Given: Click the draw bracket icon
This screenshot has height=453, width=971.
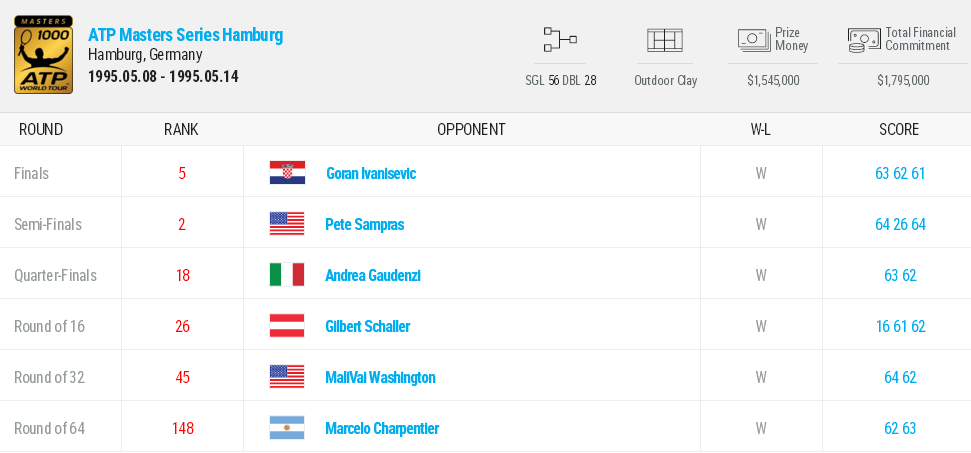Looking at the screenshot, I should [560, 40].
